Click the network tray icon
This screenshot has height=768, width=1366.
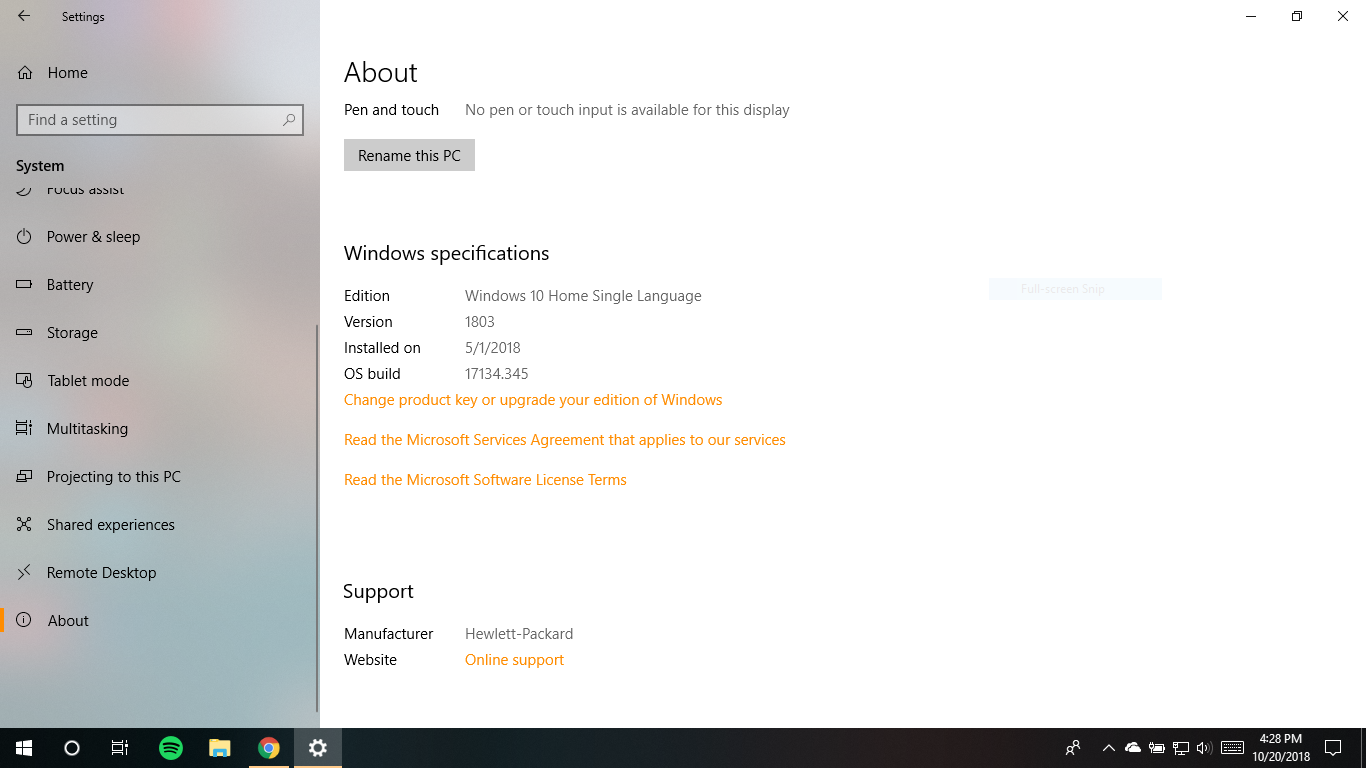(x=1181, y=748)
